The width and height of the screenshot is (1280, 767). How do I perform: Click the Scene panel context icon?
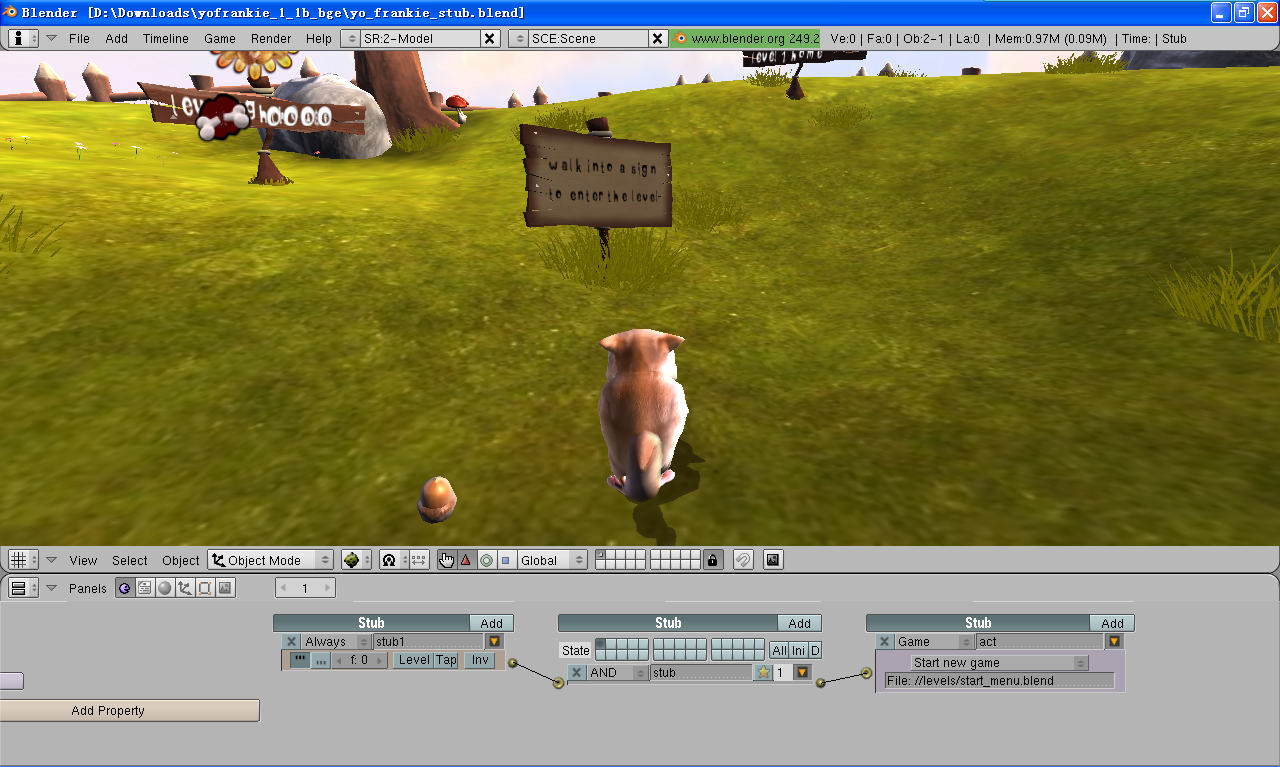[x=225, y=588]
